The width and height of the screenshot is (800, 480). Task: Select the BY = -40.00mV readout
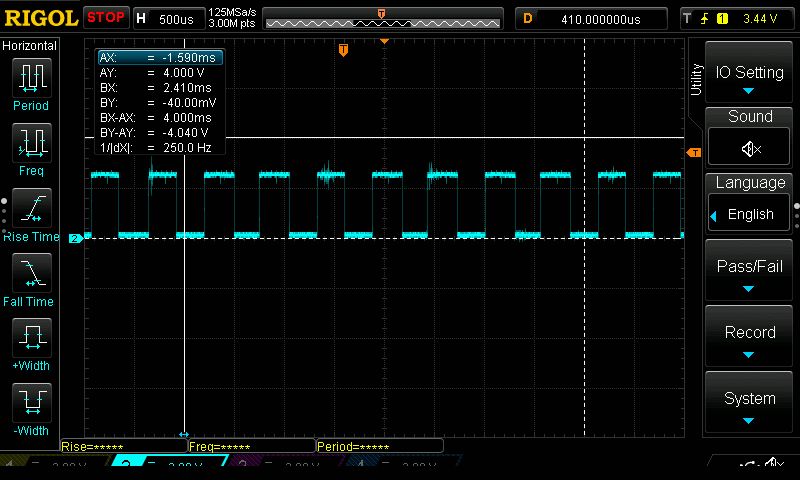[x=160, y=103]
